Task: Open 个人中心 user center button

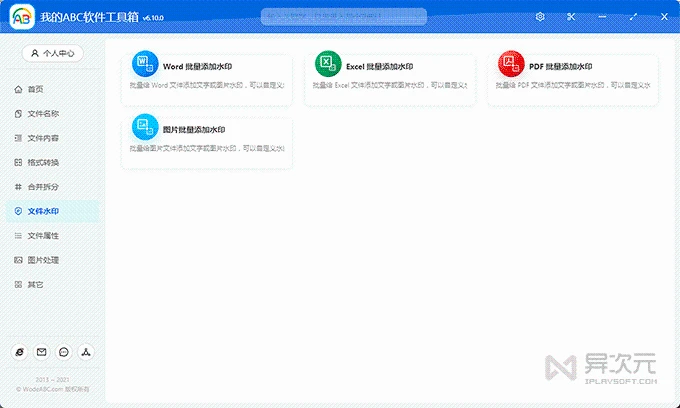Action: [x=52, y=53]
